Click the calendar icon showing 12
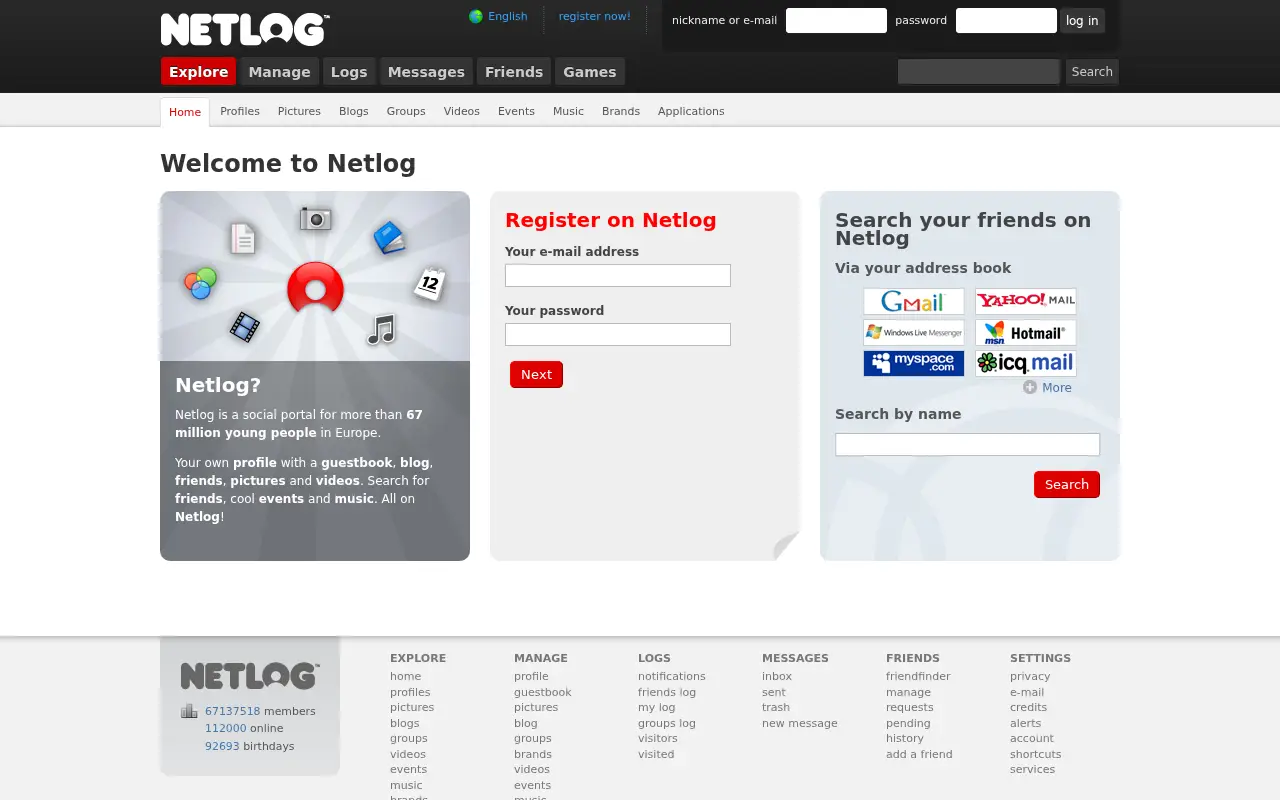The width and height of the screenshot is (1280, 800). (429, 284)
